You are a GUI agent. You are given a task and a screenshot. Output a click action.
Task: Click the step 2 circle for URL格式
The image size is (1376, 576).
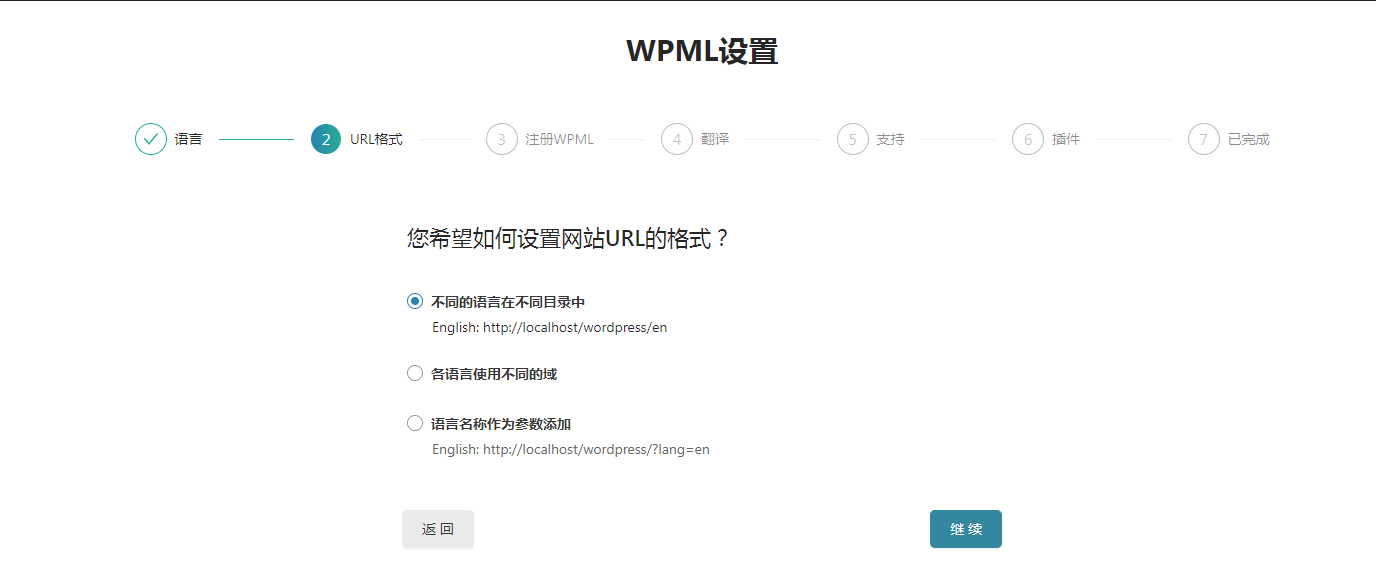(x=326, y=139)
